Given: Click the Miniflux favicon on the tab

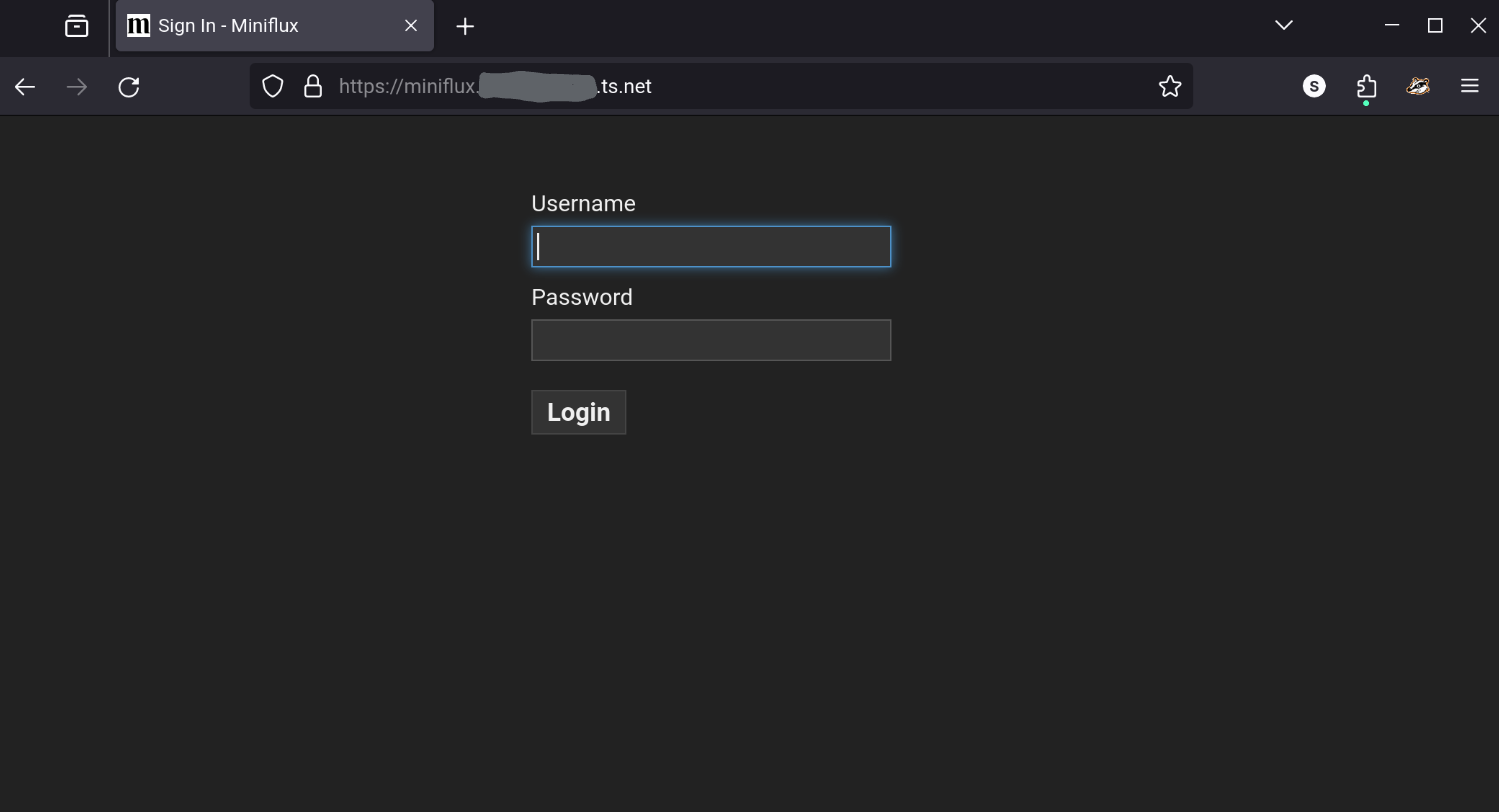Looking at the screenshot, I should [x=139, y=25].
